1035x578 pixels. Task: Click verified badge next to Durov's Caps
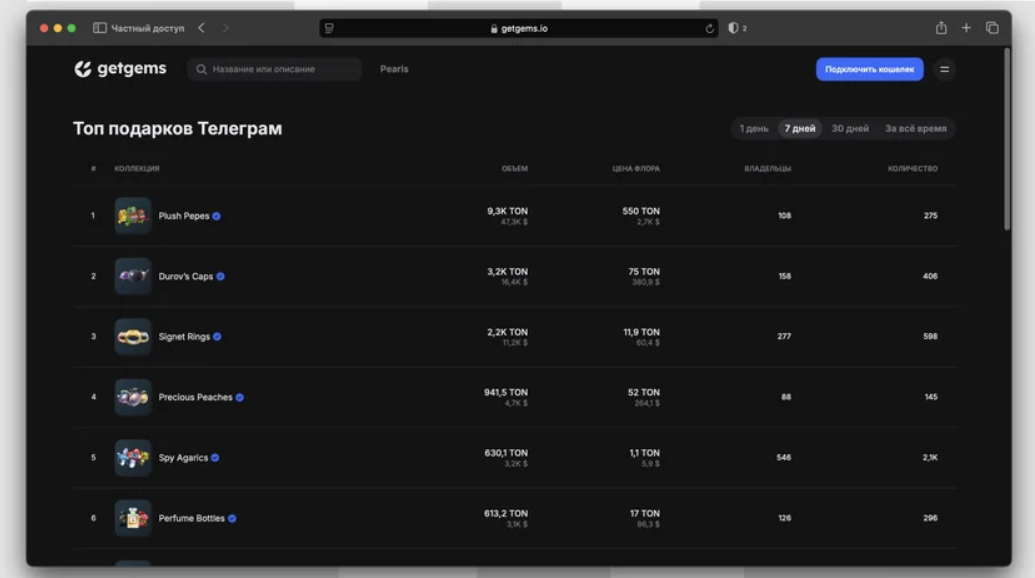coord(220,276)
